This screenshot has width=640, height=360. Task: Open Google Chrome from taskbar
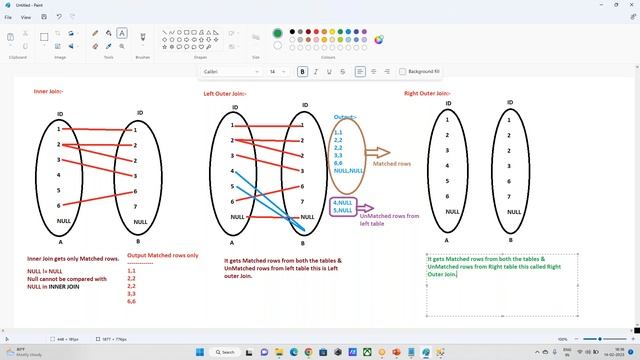pos(309,352)
